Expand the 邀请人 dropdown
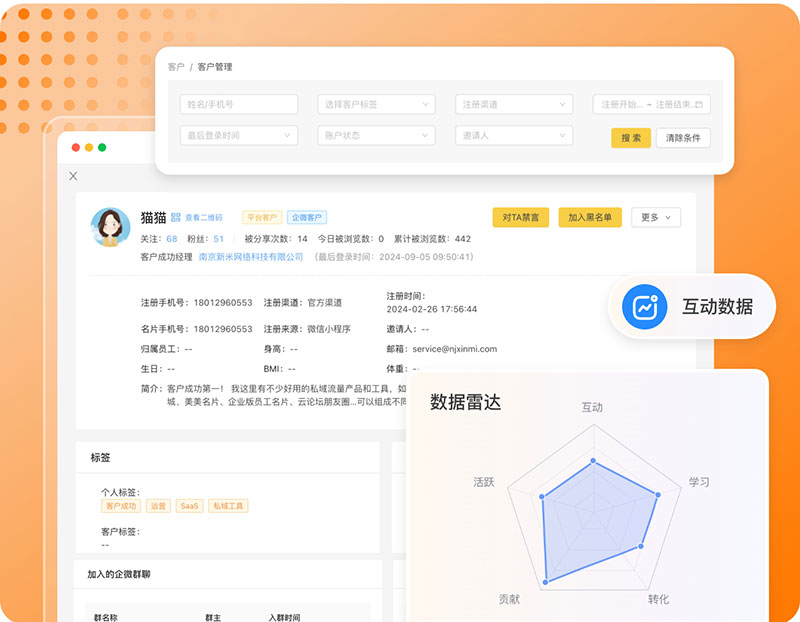This screenshot has height=622, width=800. pyautogui.click(x=514, y=135)
